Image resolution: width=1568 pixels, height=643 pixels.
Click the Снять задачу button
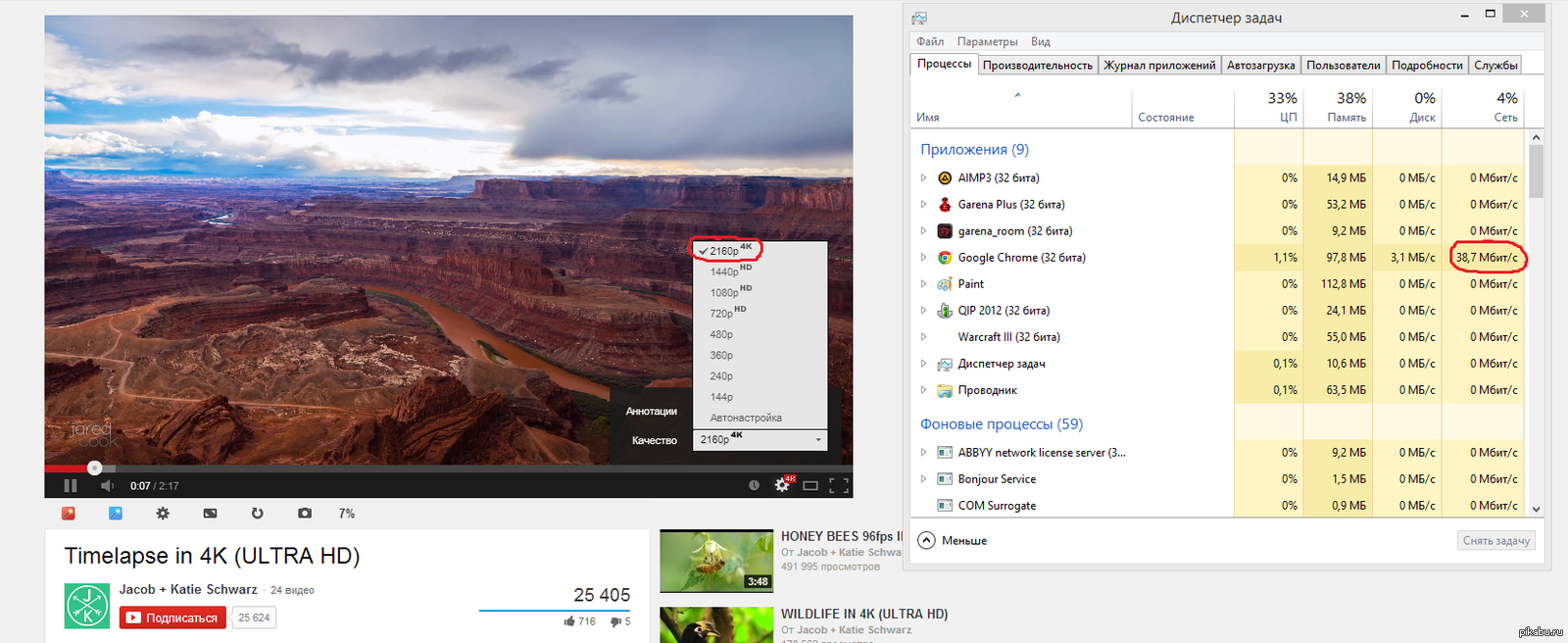tap(1496, 540)
